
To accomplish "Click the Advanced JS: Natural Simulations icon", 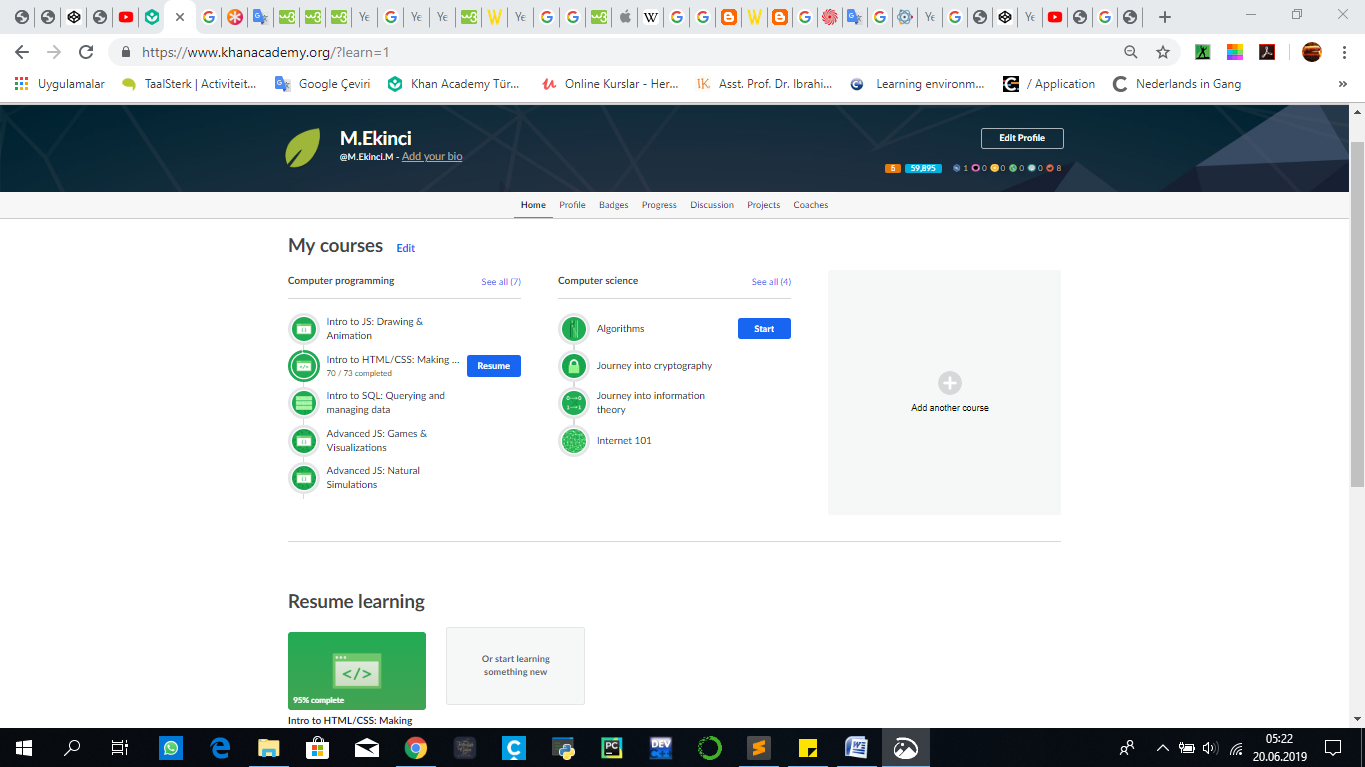I will (x=304, y=478).
